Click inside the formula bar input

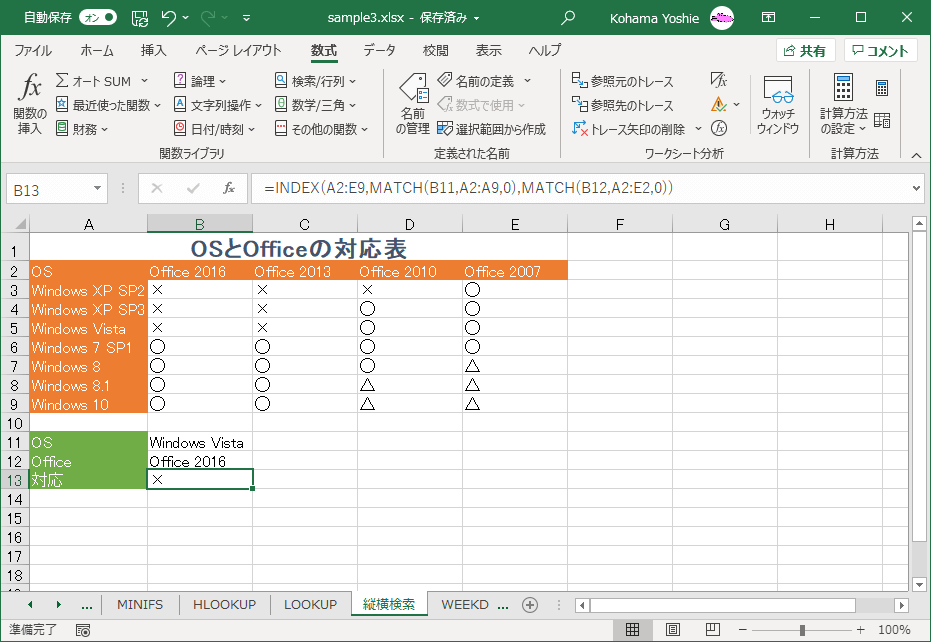click(582, 188)
